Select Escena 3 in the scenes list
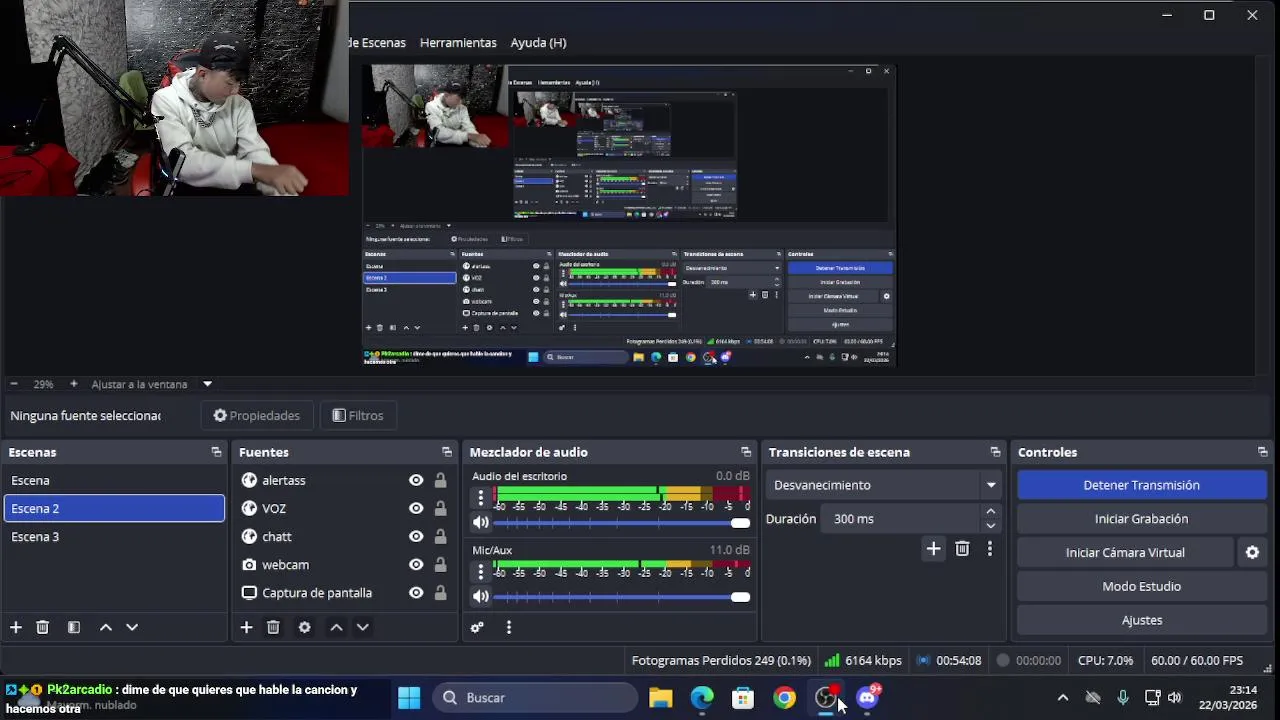Image resolution: width=1280 pixels, height=720 pixels. [x=114, y=536]
